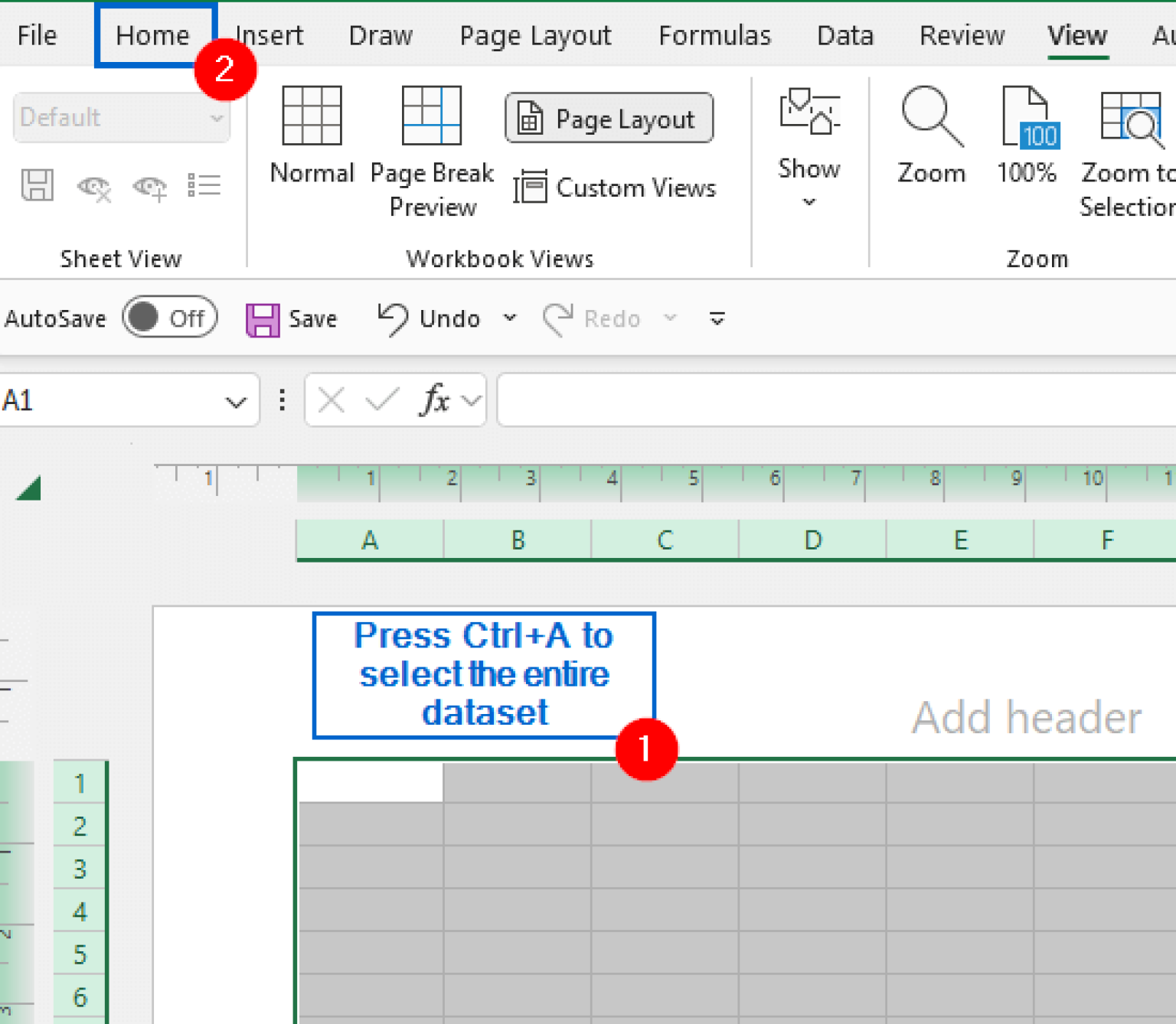Open the Undo history dropdown arrow
The height and width of the screenshot is (1024, 1176).
(x=511, y=319)
